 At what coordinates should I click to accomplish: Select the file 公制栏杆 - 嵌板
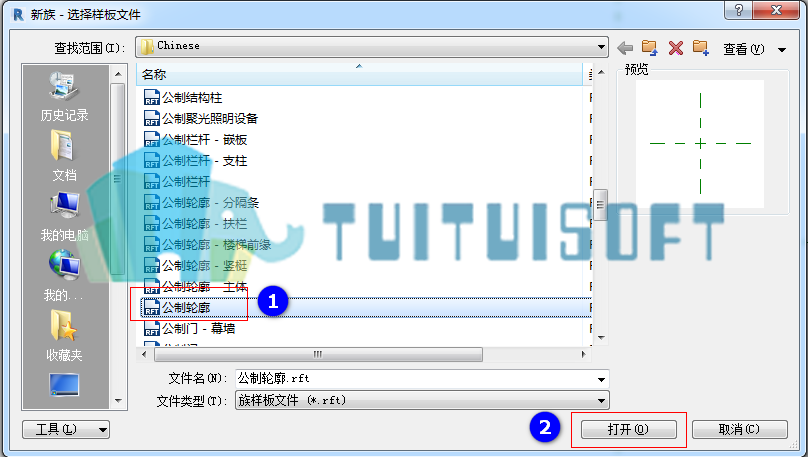tap(204, 140)
